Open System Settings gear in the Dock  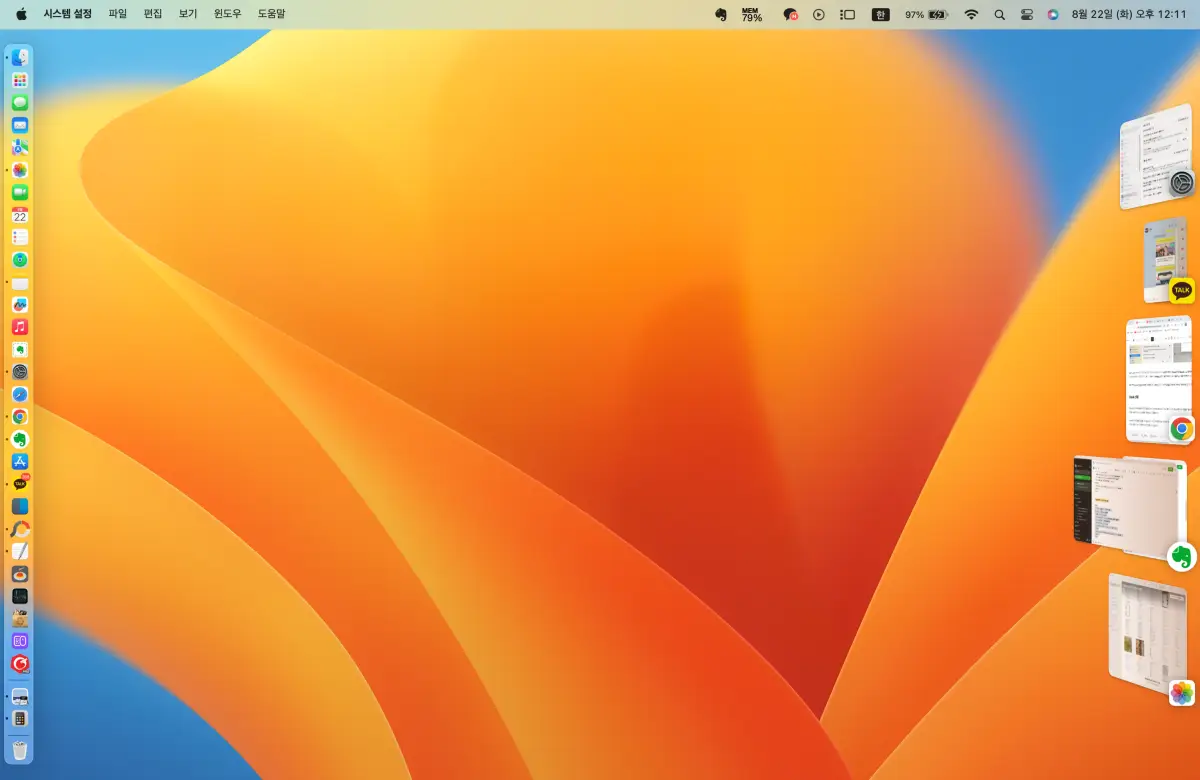point(20,372)
